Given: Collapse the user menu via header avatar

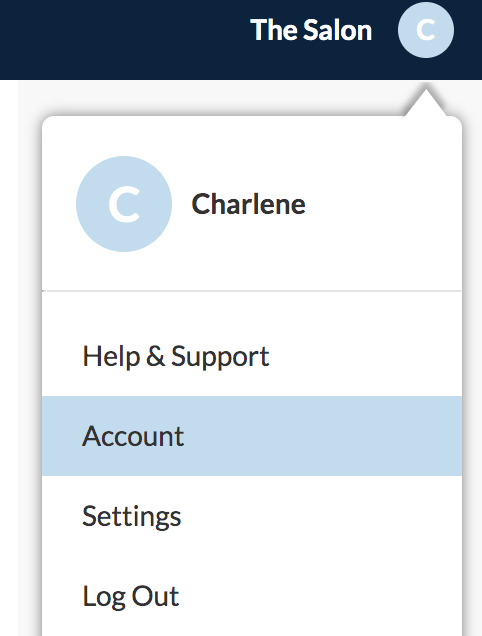Looking at the screenshot, I should tap(426, 30).
